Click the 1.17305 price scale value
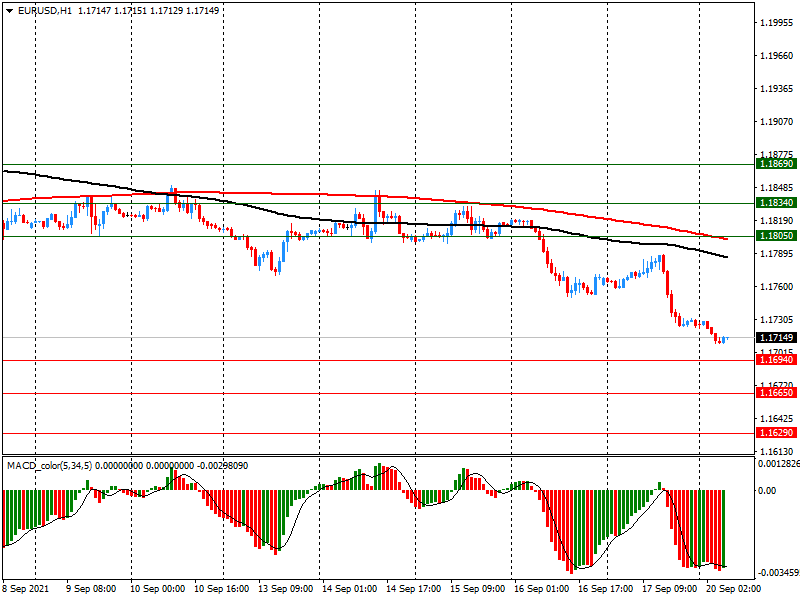 tap(777, 320)
